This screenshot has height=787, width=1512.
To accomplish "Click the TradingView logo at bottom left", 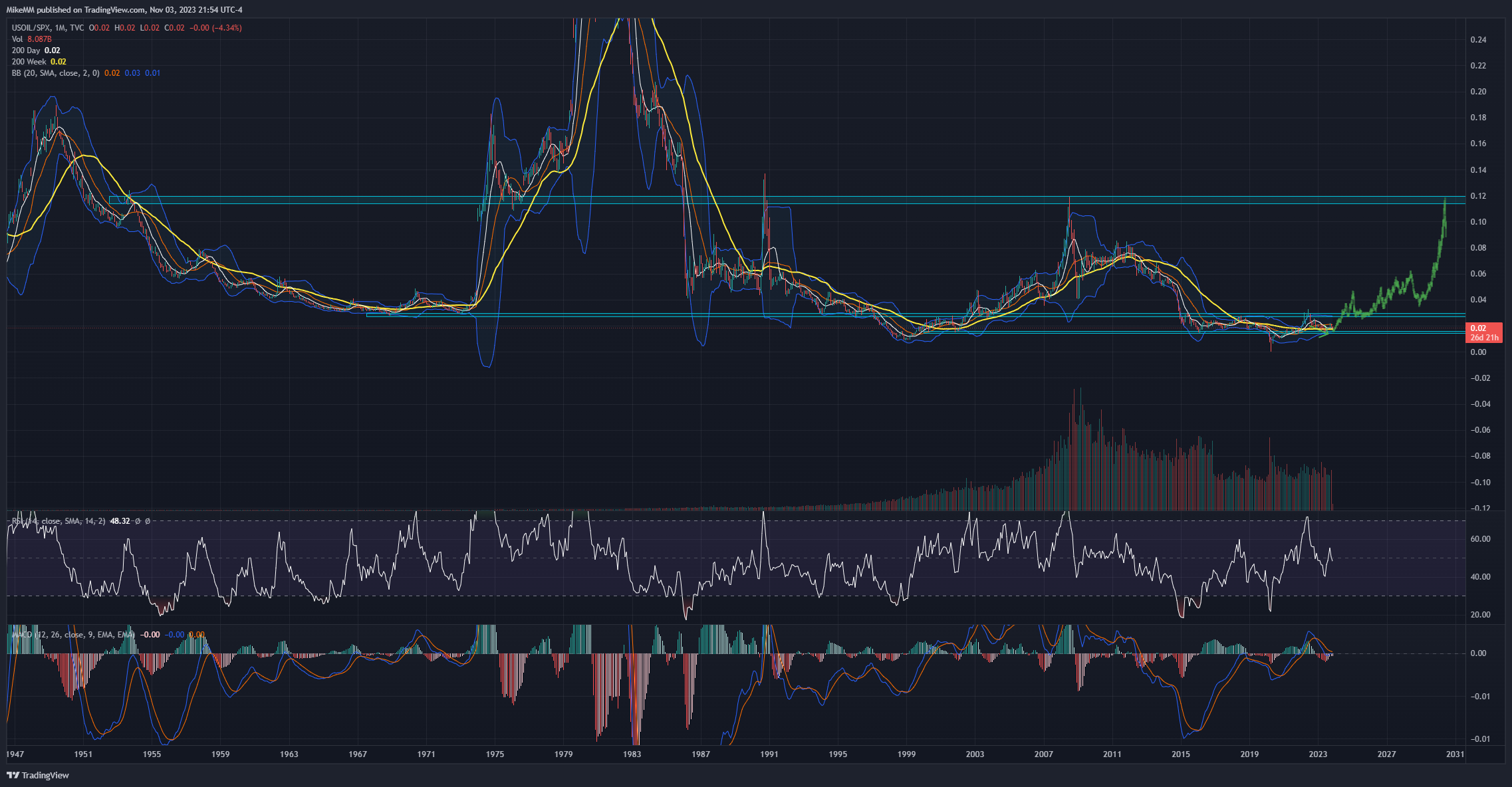I will (38, 775).
